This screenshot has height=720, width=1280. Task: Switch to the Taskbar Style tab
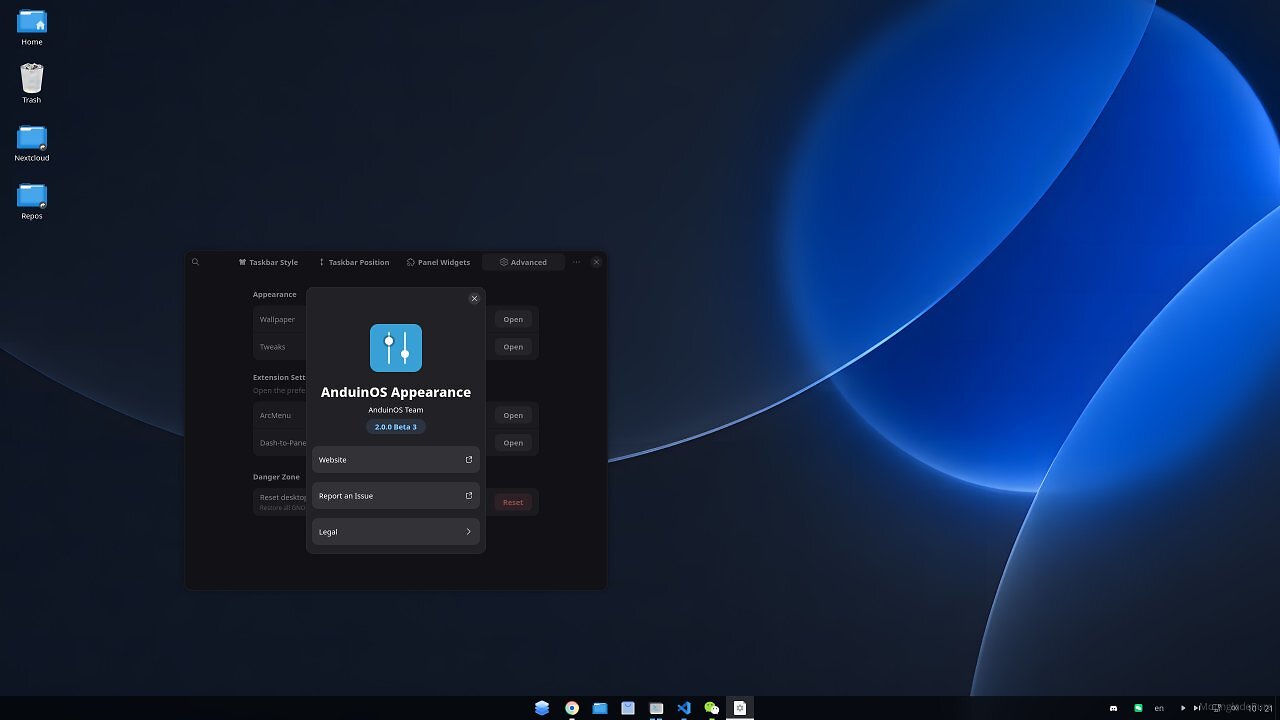tap(268, 262)
